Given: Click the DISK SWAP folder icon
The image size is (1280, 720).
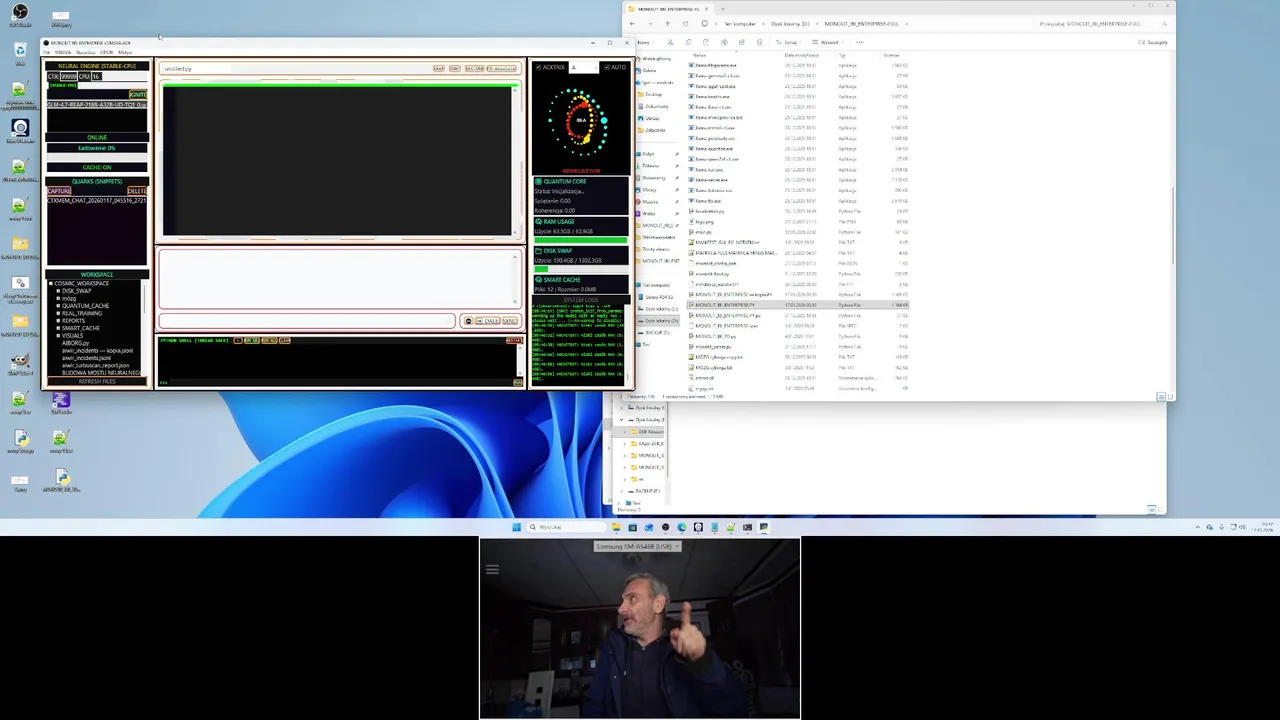Looking at the screenshot, I should click(x=538, y=251).
